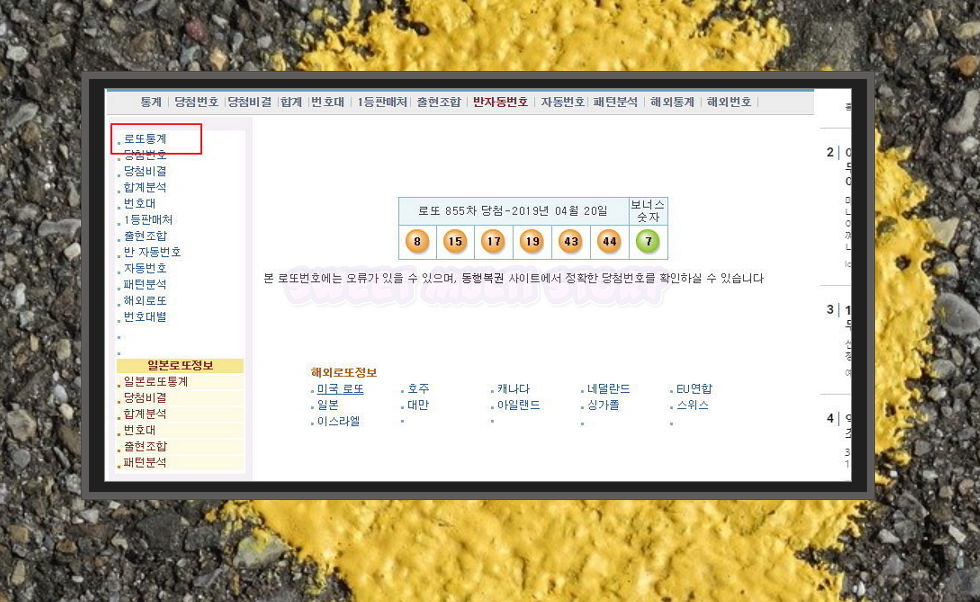
Task: Click the 일본로또정보 section header
Action: coord(180,366)
